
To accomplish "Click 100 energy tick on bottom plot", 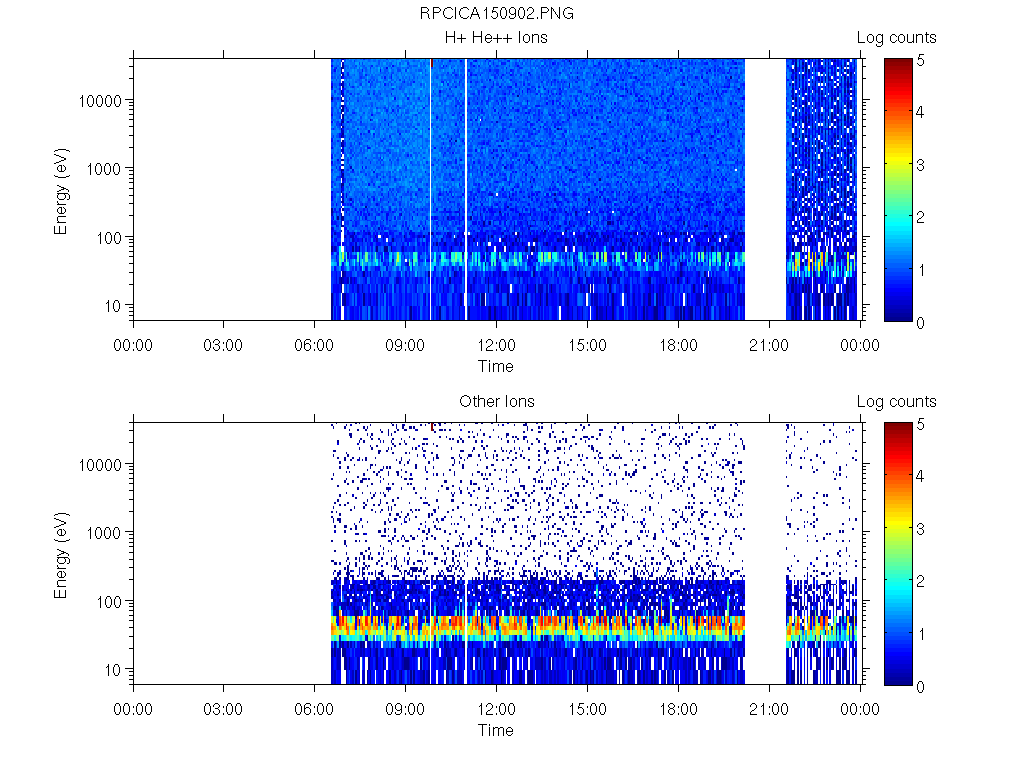I will coord(109,601).
